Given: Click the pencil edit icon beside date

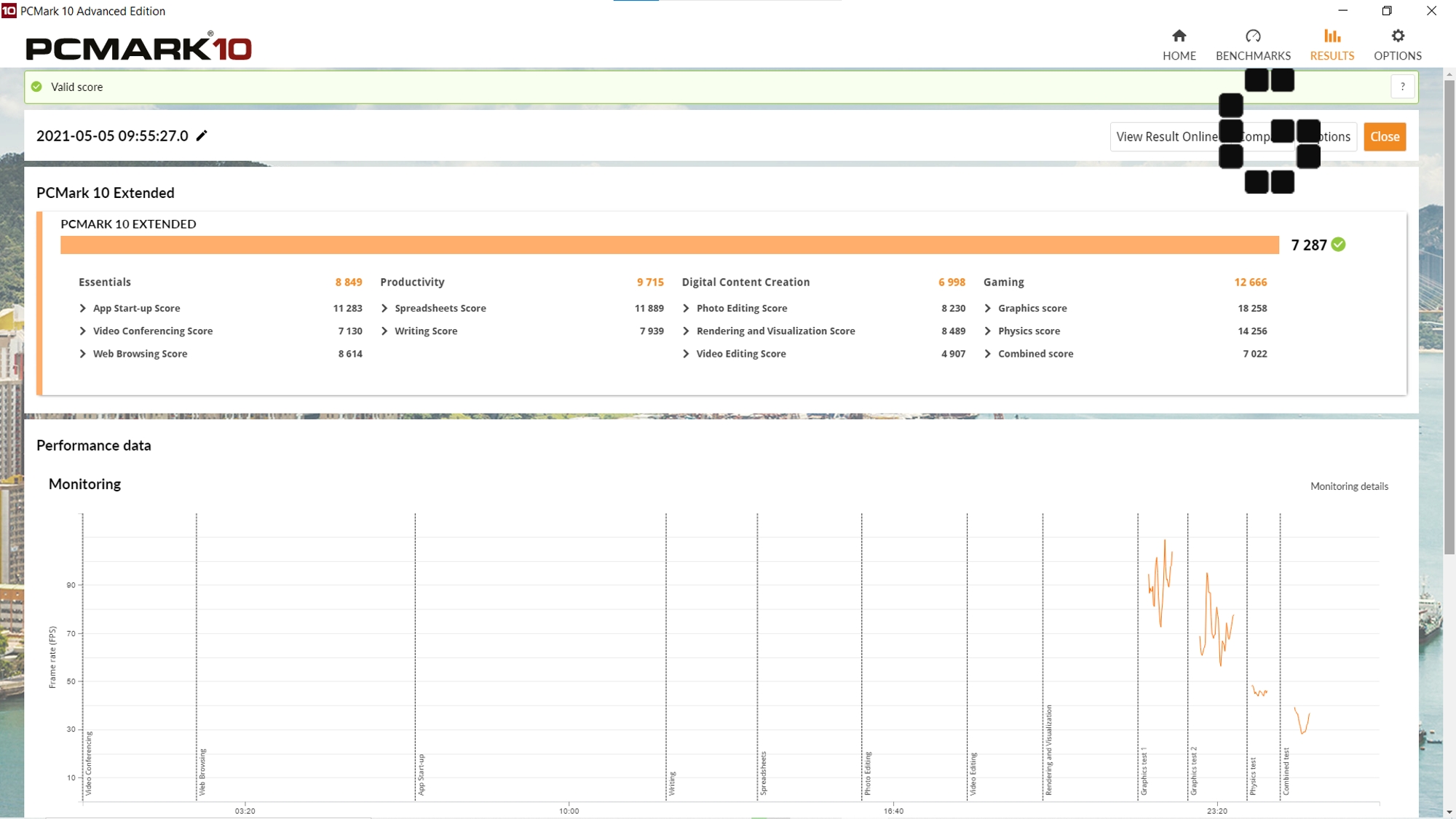Looking at the screenshot, I should (x=202, y=135).
